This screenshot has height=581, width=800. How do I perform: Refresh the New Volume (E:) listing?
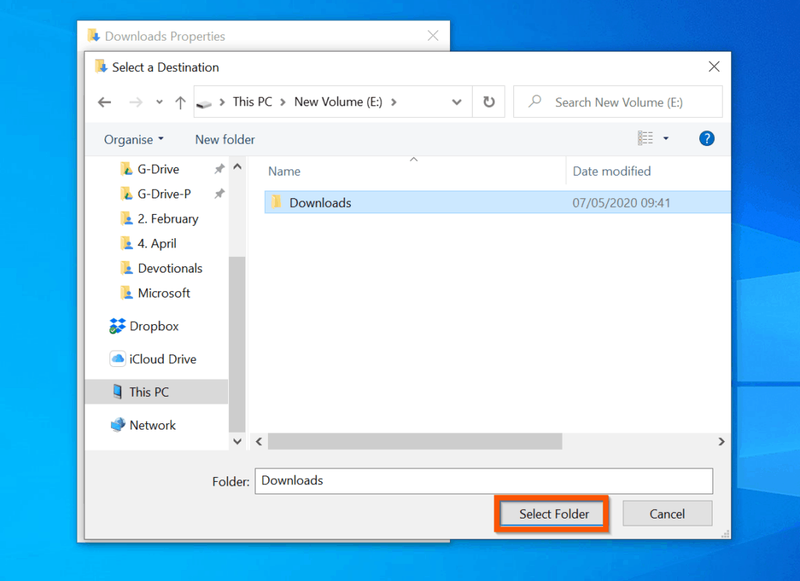click(x=489, y=102)
